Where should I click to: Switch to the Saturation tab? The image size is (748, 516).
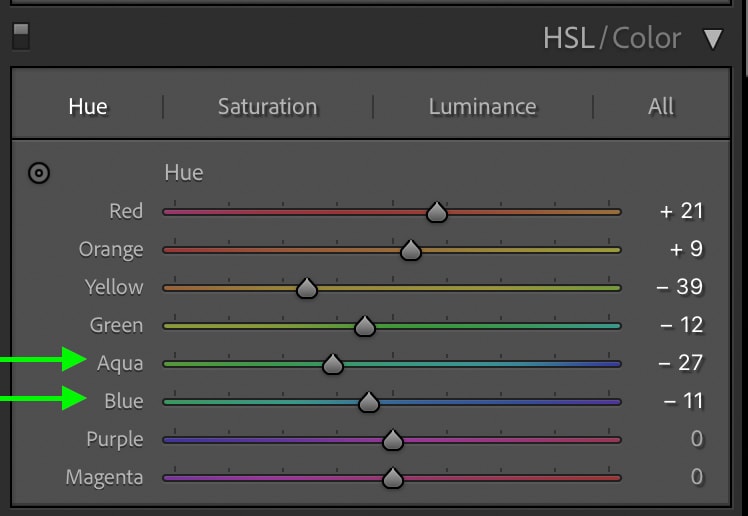click(x=267, y=106)
